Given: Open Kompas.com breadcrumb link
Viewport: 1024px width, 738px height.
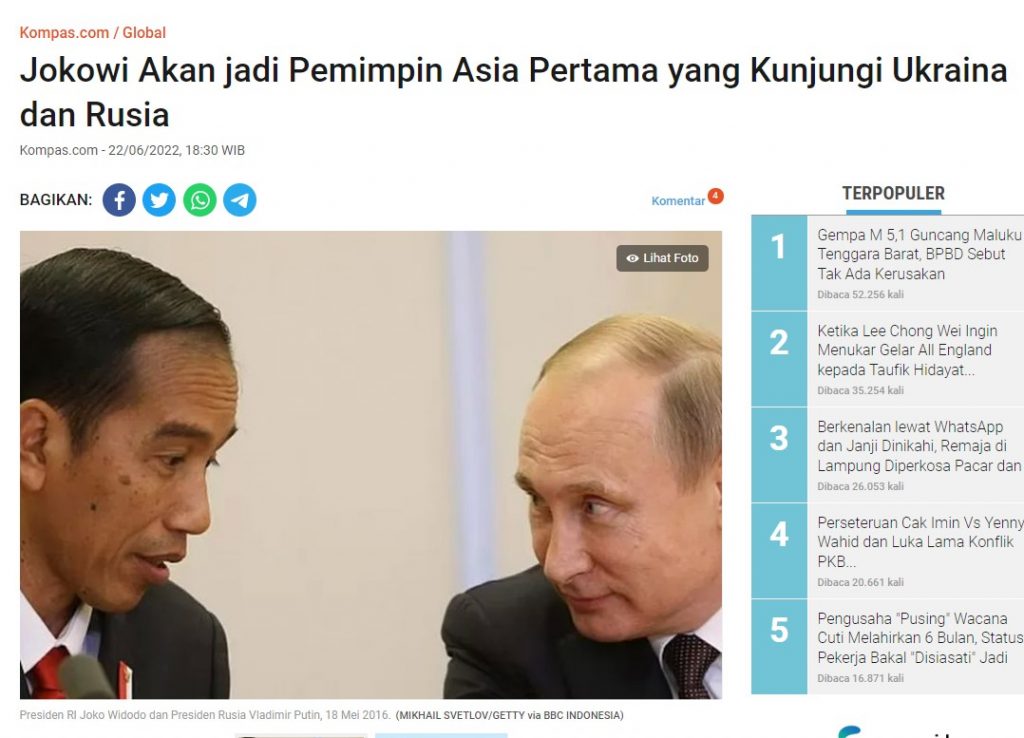Looking at the screenshot, I should [x=64, y=33].
